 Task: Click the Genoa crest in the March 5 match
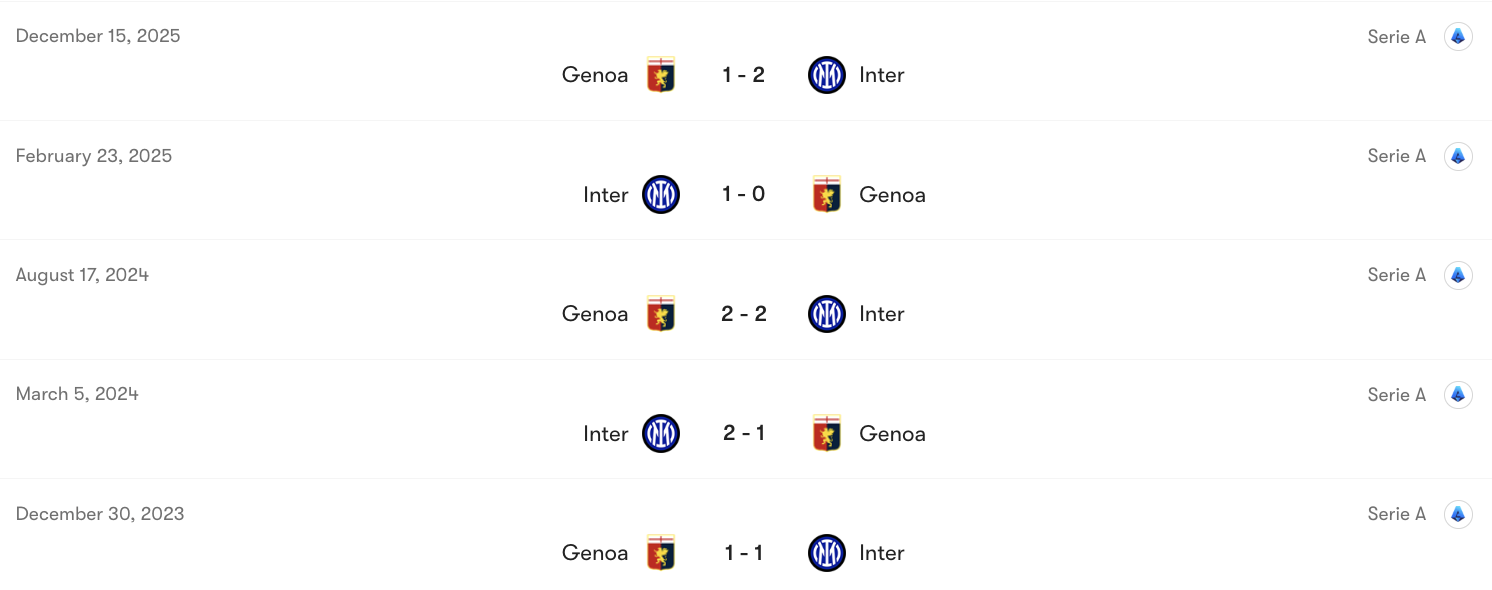827,433
